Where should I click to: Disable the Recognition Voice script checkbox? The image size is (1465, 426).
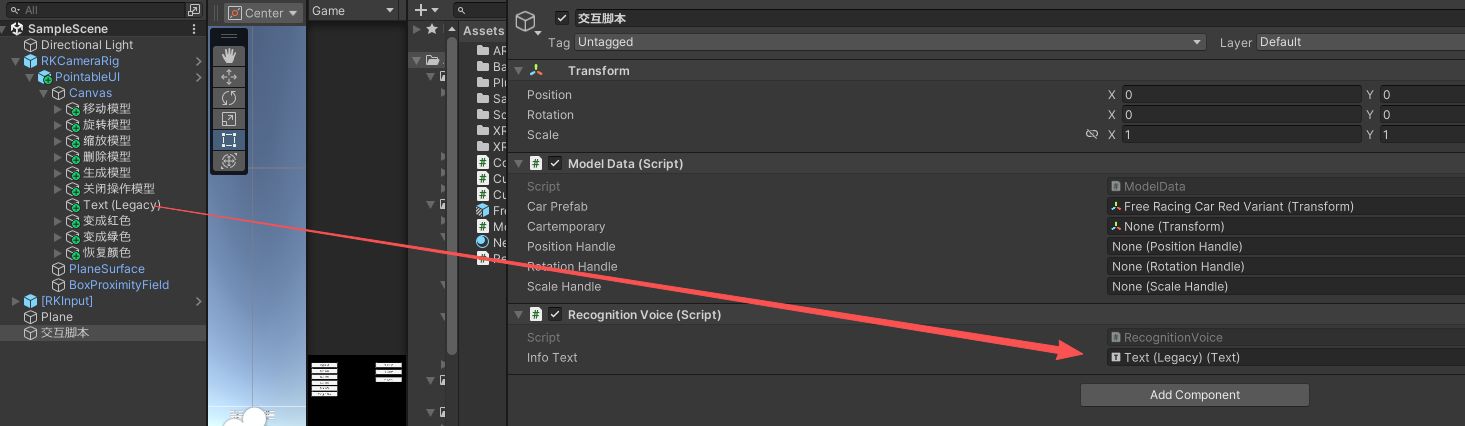[x=555, y=314]
